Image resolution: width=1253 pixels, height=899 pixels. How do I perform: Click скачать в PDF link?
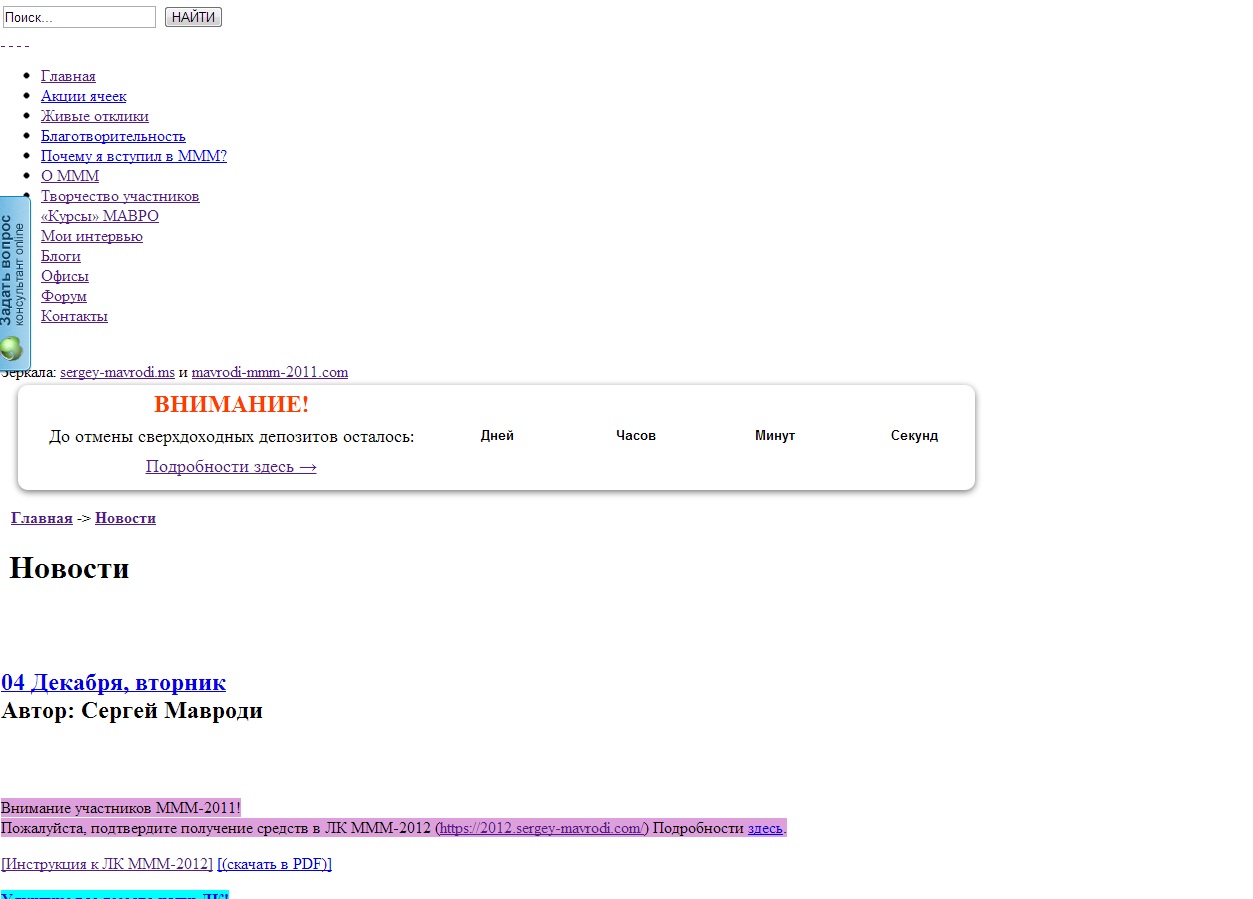click(275, 864)
